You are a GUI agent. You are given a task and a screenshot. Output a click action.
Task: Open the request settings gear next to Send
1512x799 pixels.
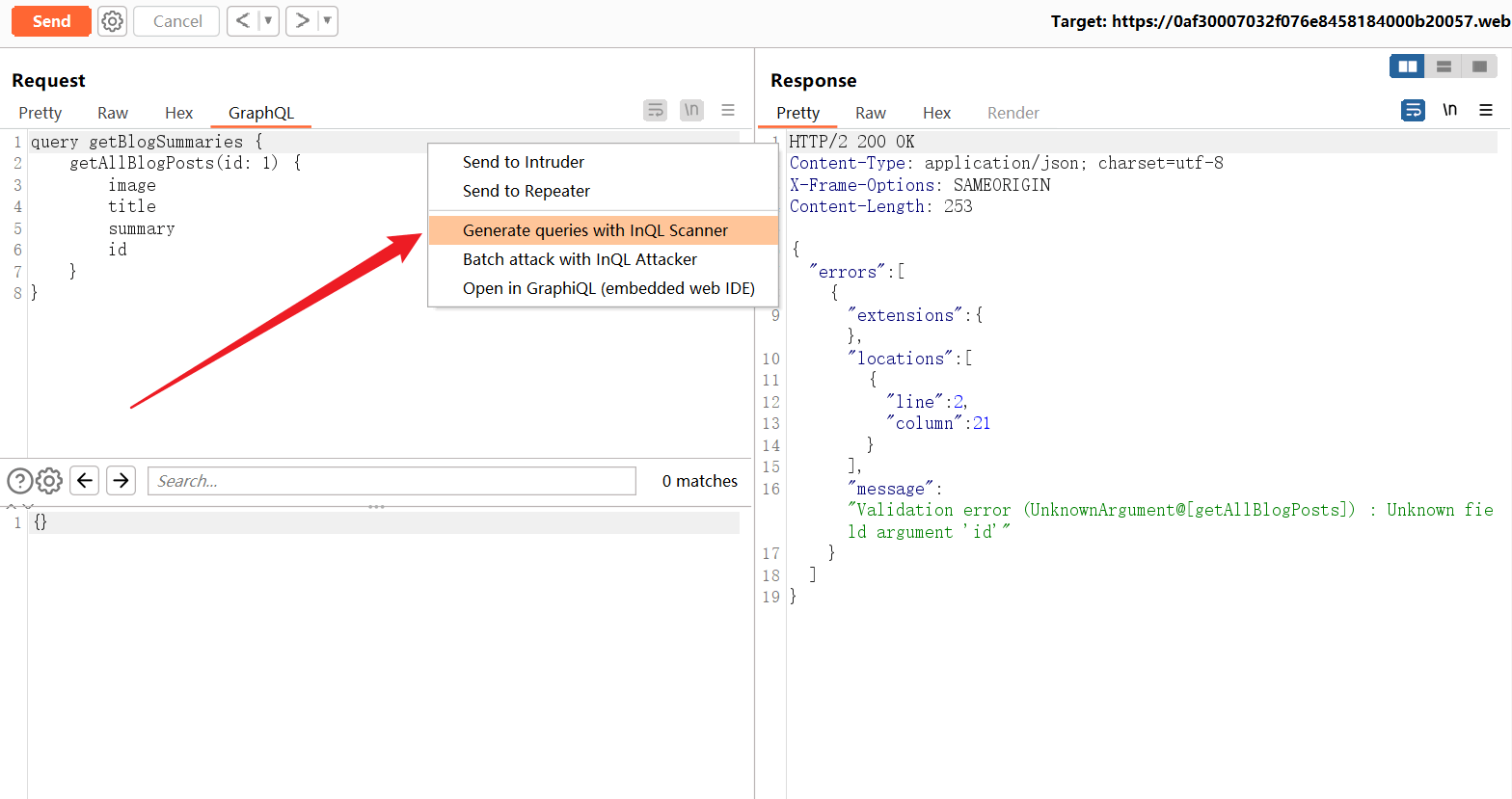point(113,21)
